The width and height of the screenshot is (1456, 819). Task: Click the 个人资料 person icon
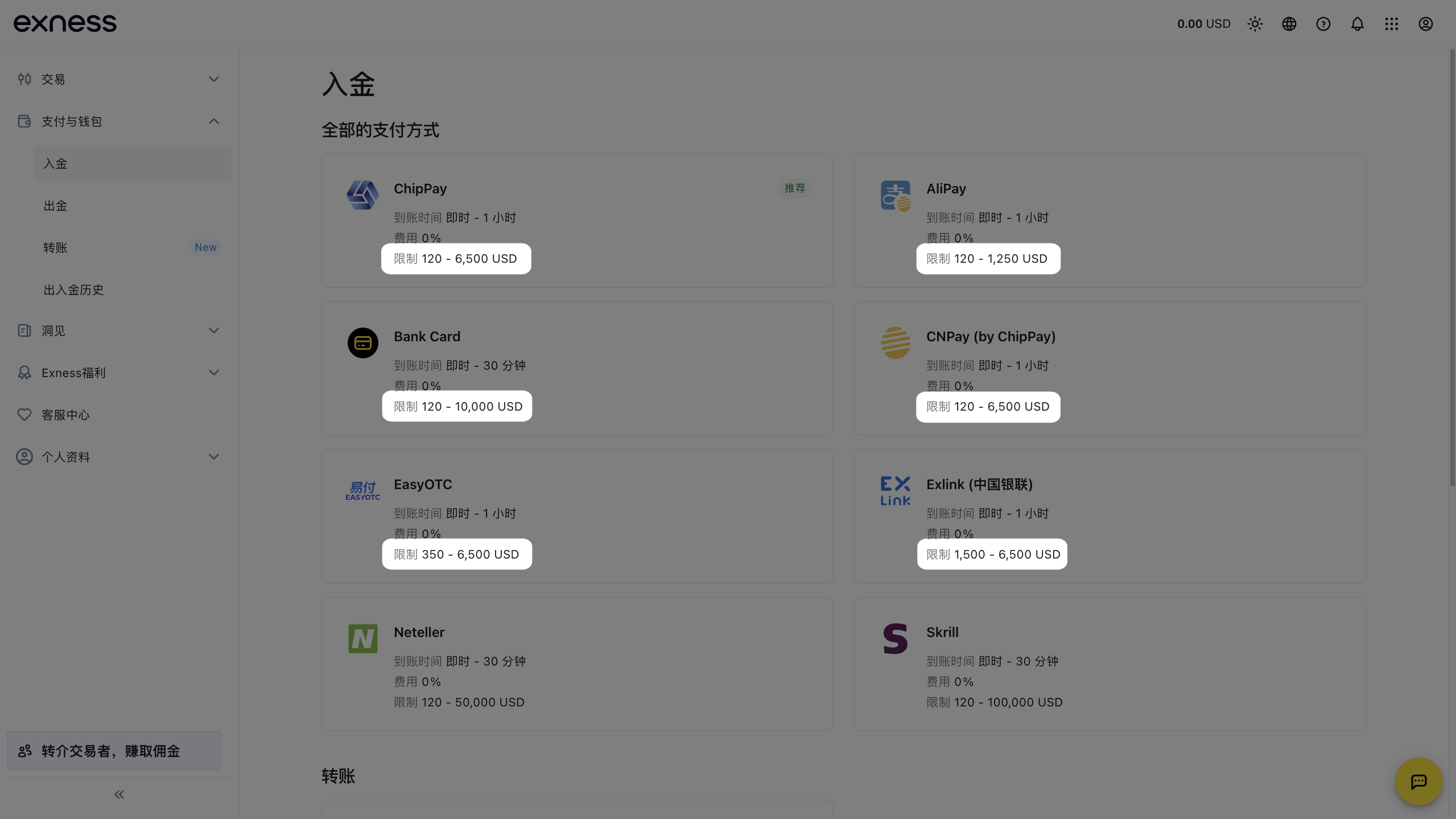pos(24,457)
